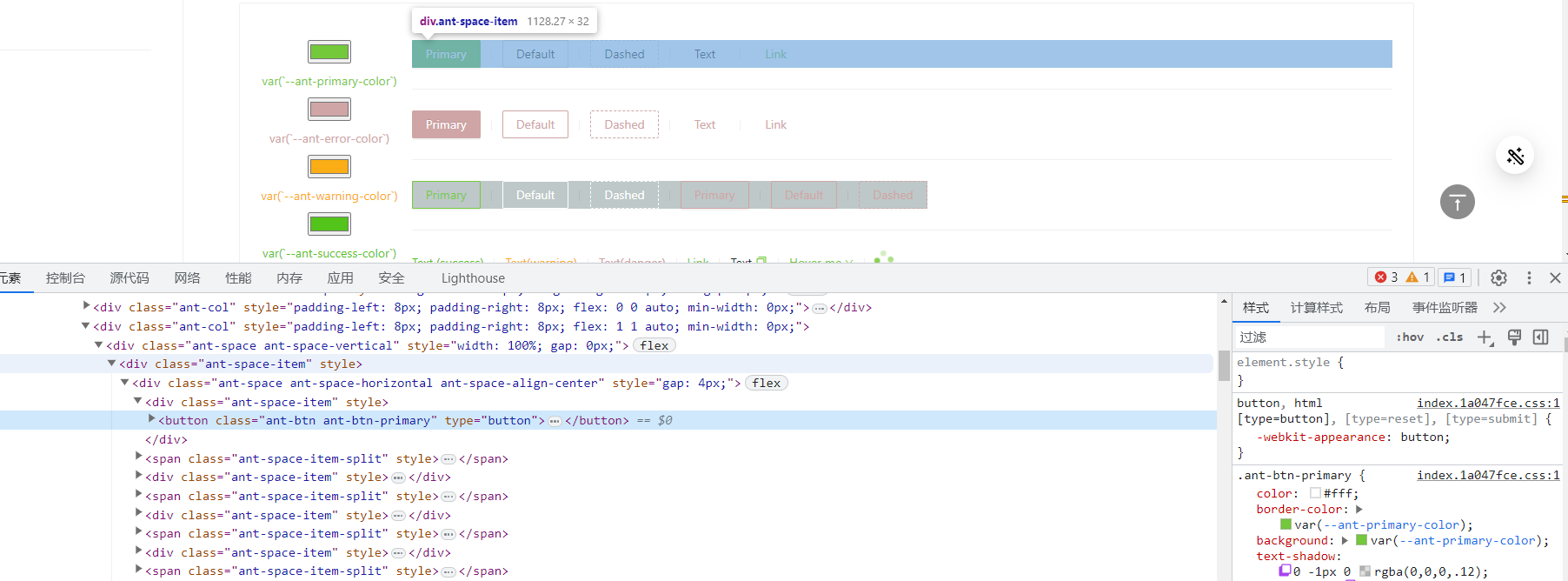Screen dimensions: 1568x581
Task: Click the paintbrush rendering emulation icon
Action: pyautogui.click(x=1514, y=337)
